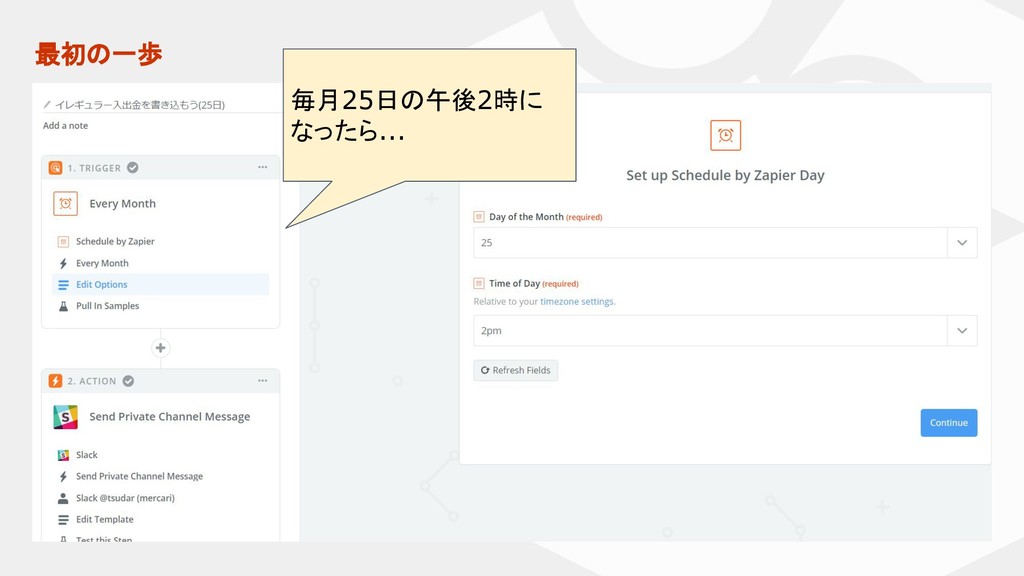Click the Set up Schedule by Zapier Day heading
The image size is (1024, 576).
coord(726,176)
